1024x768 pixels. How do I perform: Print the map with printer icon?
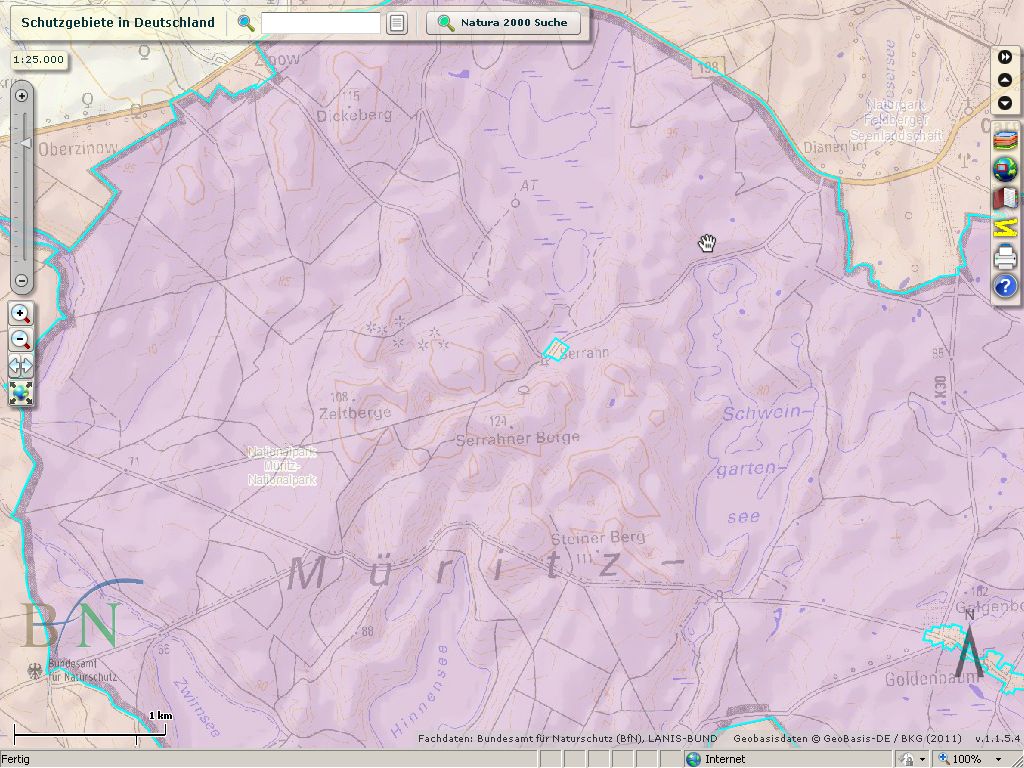(x=1005, y=258)
